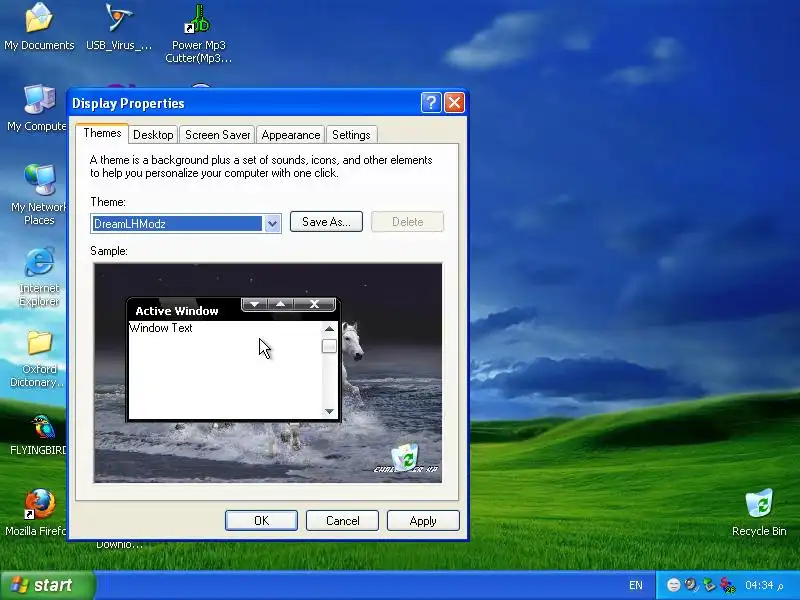Click the sample window scroll up arrow

click(x=329, y=329)
